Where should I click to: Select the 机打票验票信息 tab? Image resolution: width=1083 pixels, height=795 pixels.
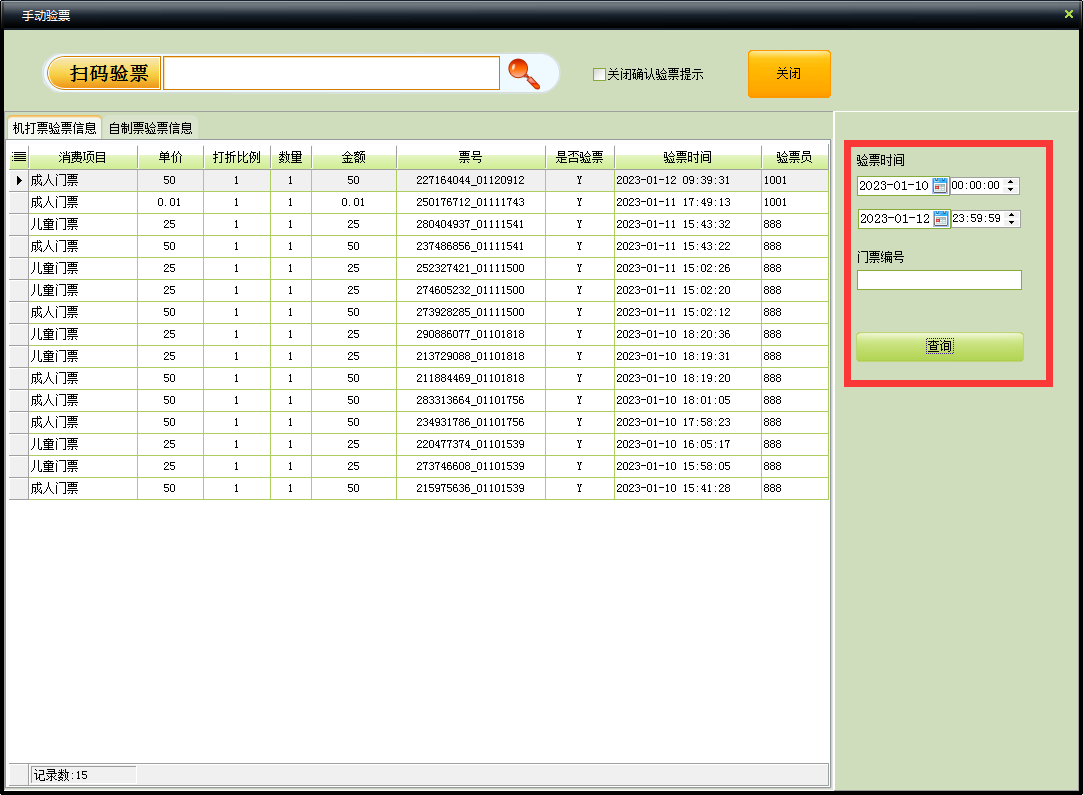point(54,128)
